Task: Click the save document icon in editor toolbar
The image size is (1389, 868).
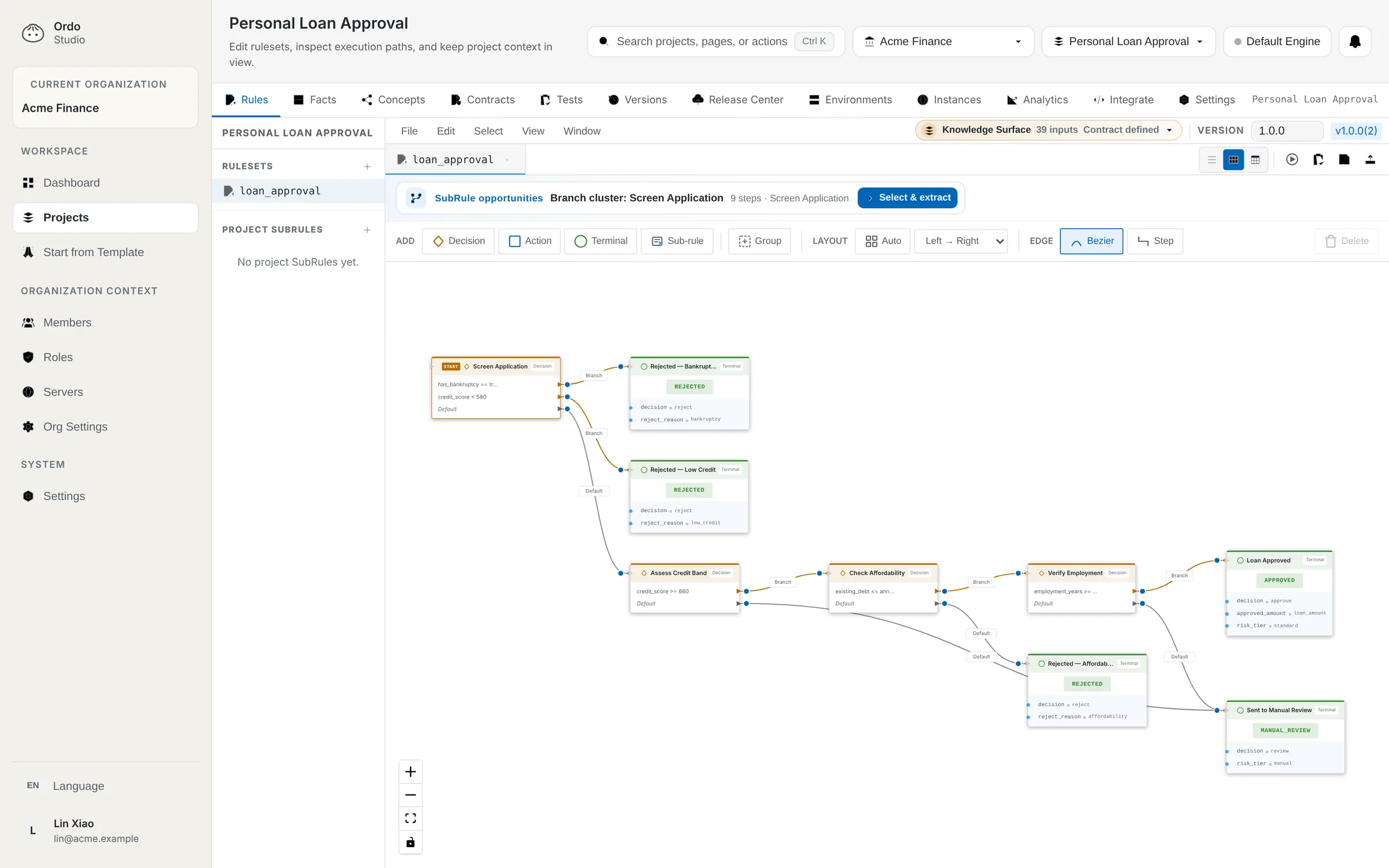Action: pyautogui.click(x=1344, y=160)
